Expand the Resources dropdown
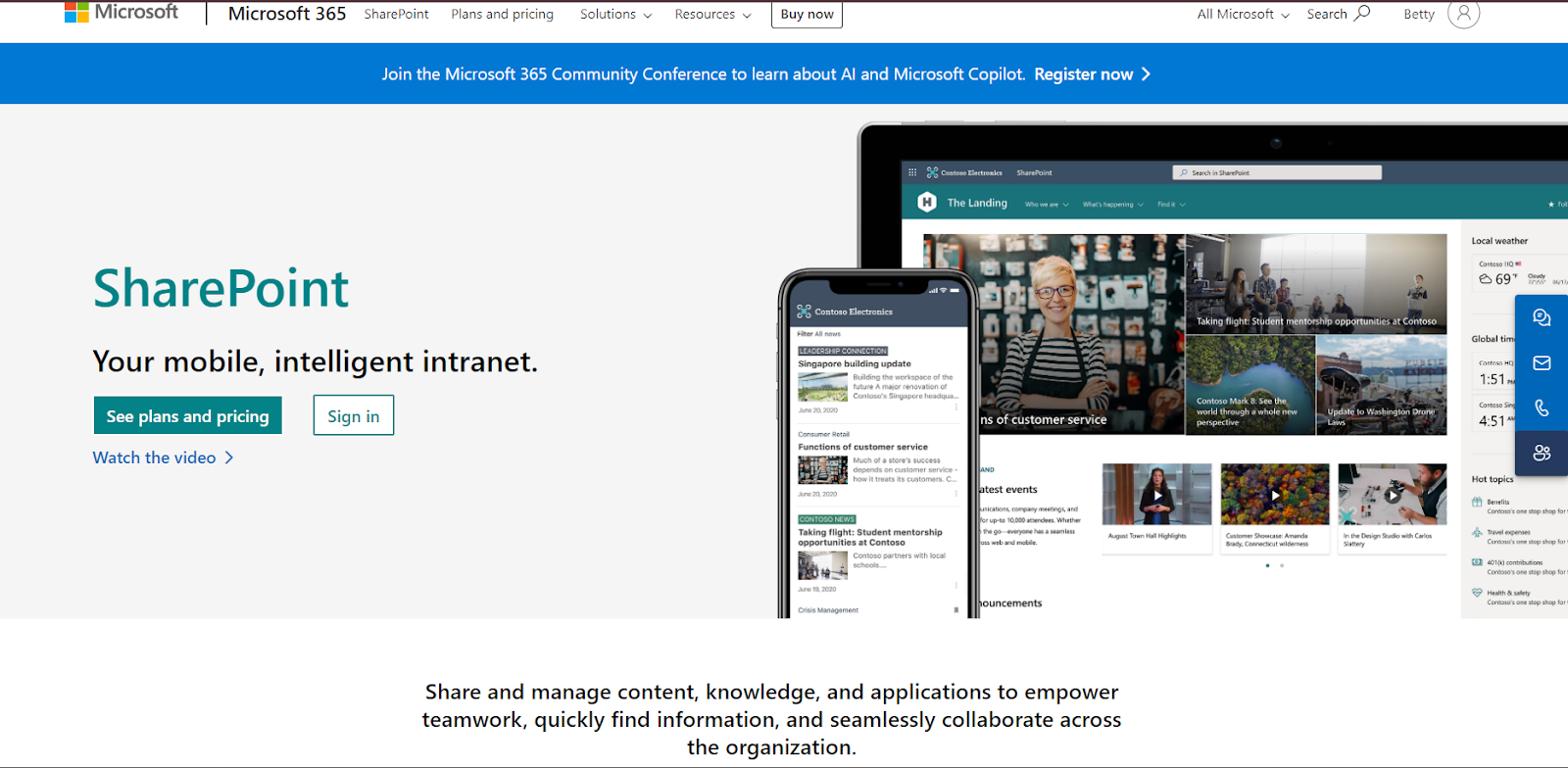1568x768 pixels. coord(713,15)
